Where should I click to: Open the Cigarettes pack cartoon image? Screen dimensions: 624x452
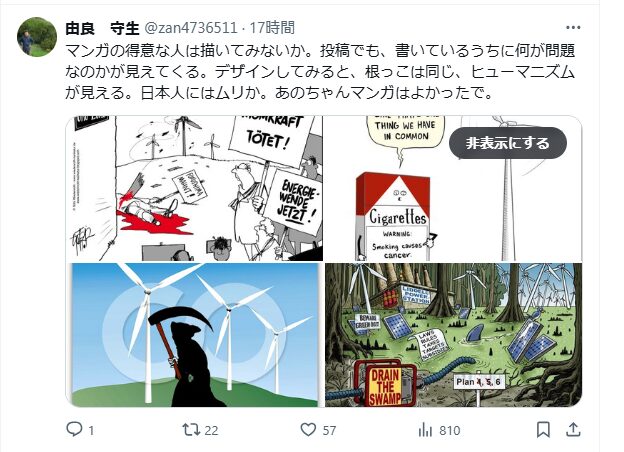pyautogui.click(x=454, y=188)
